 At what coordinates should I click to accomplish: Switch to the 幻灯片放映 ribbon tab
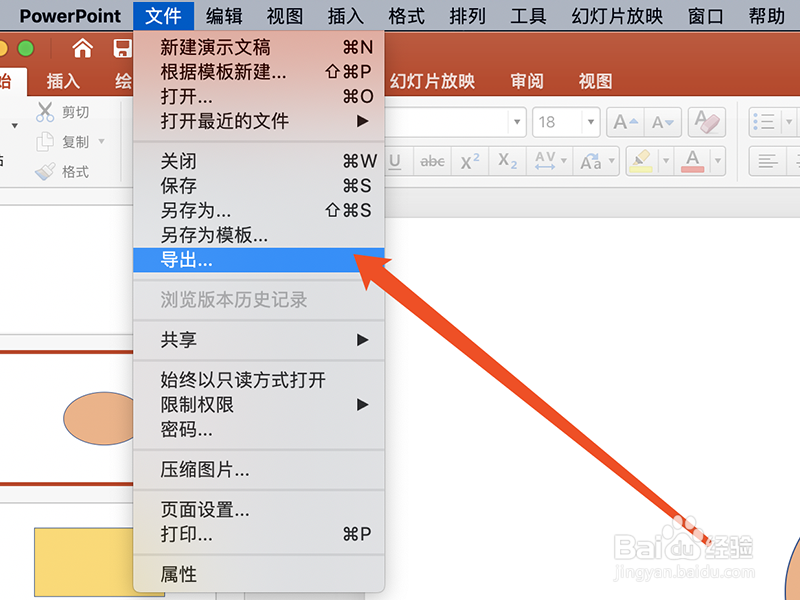point(433,82)
